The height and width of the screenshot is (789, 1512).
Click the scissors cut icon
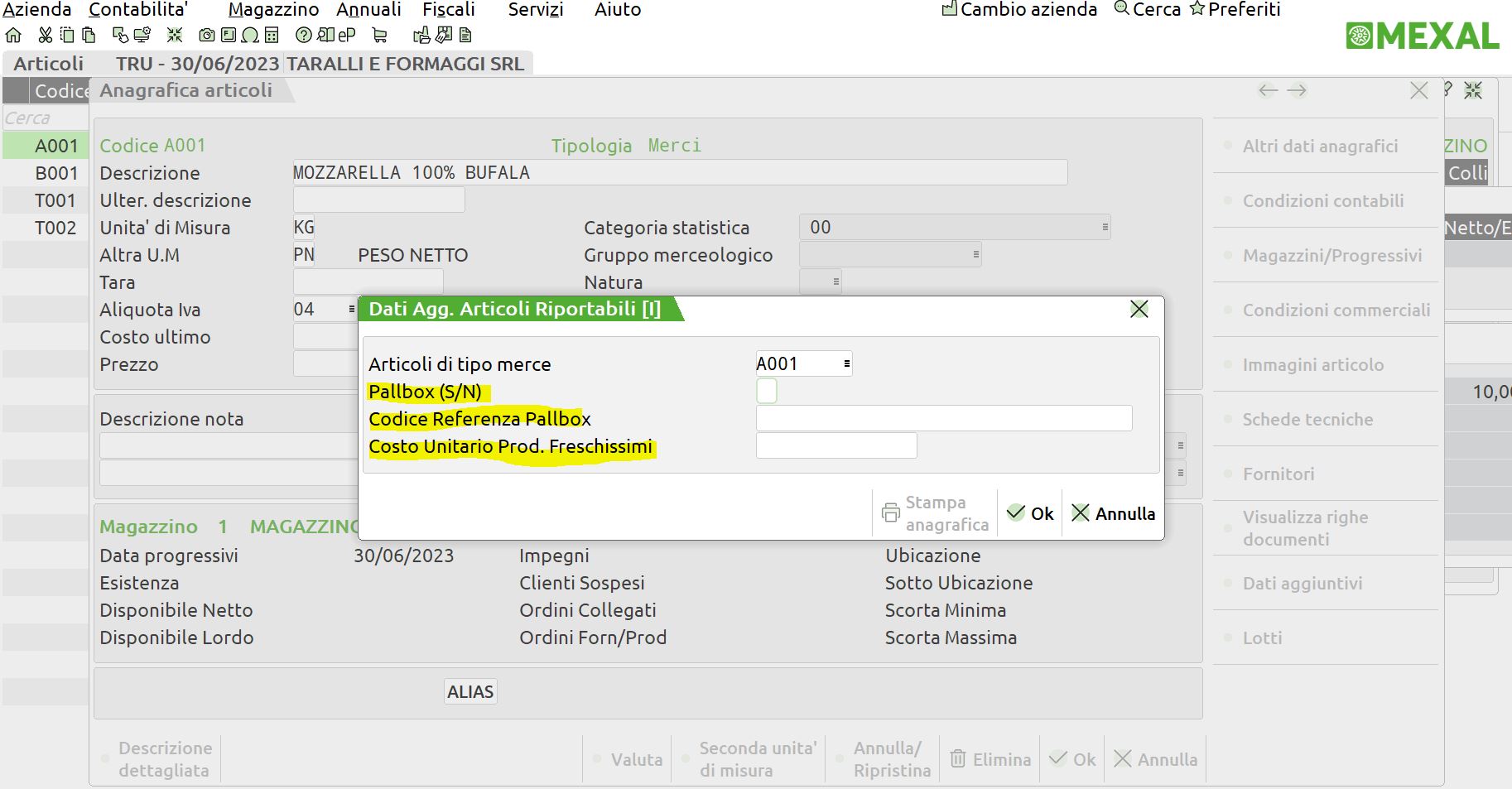pos(46,36)
